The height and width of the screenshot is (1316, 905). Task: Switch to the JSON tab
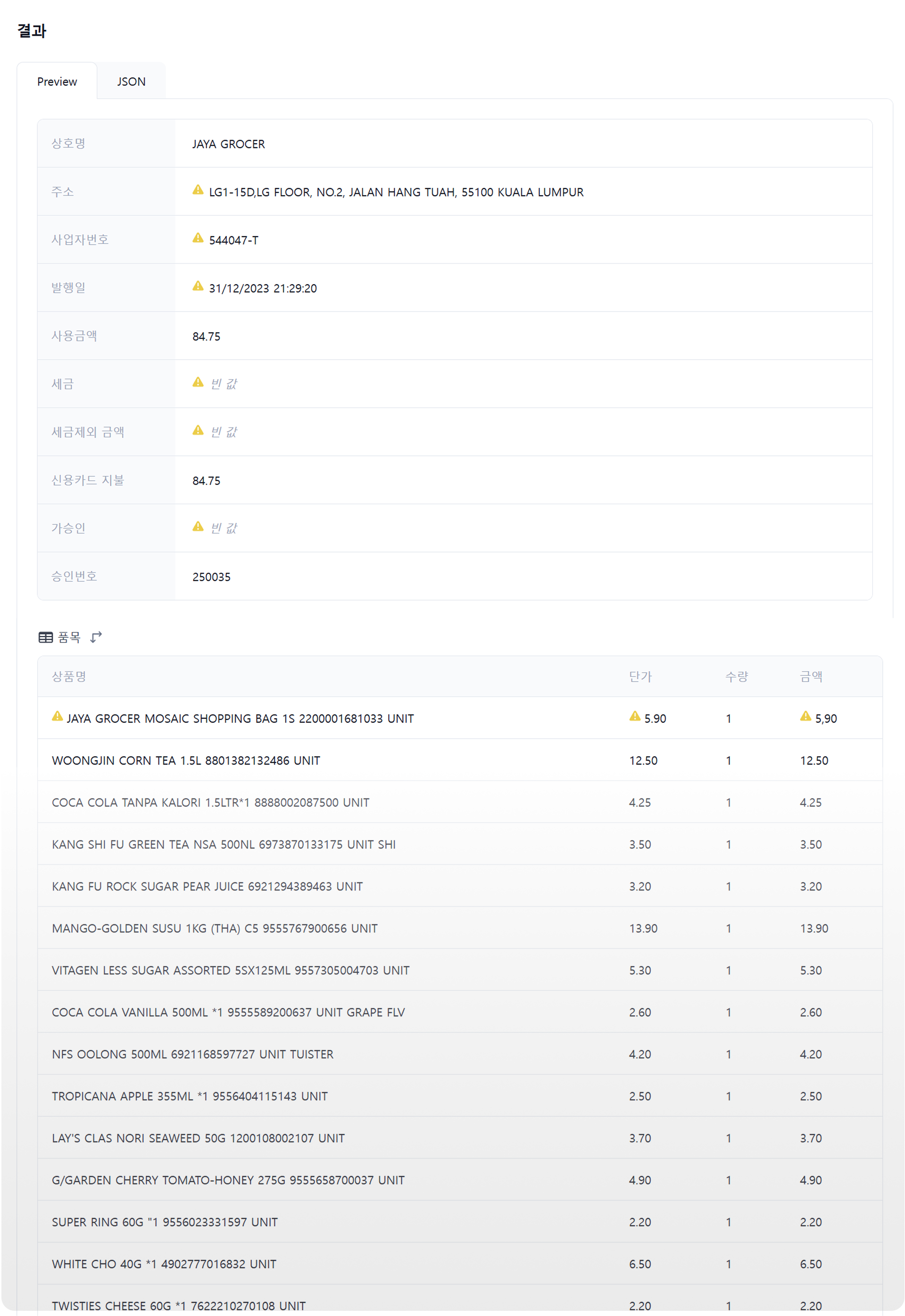click(x=131, y=82)
